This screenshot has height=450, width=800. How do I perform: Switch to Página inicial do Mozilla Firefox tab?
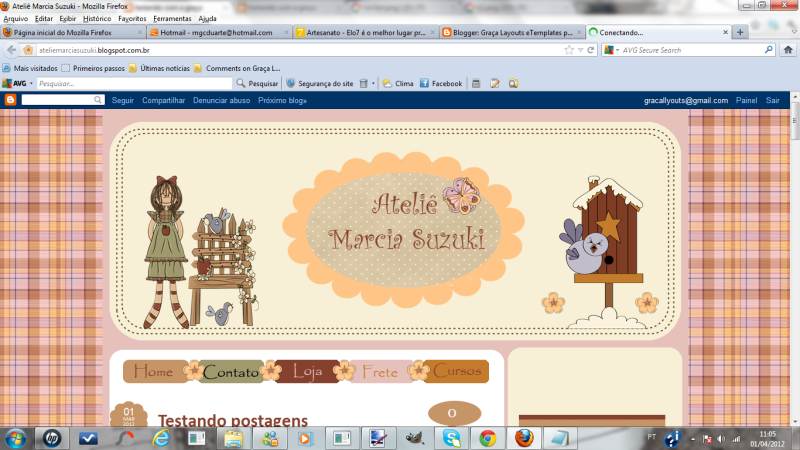72,32
